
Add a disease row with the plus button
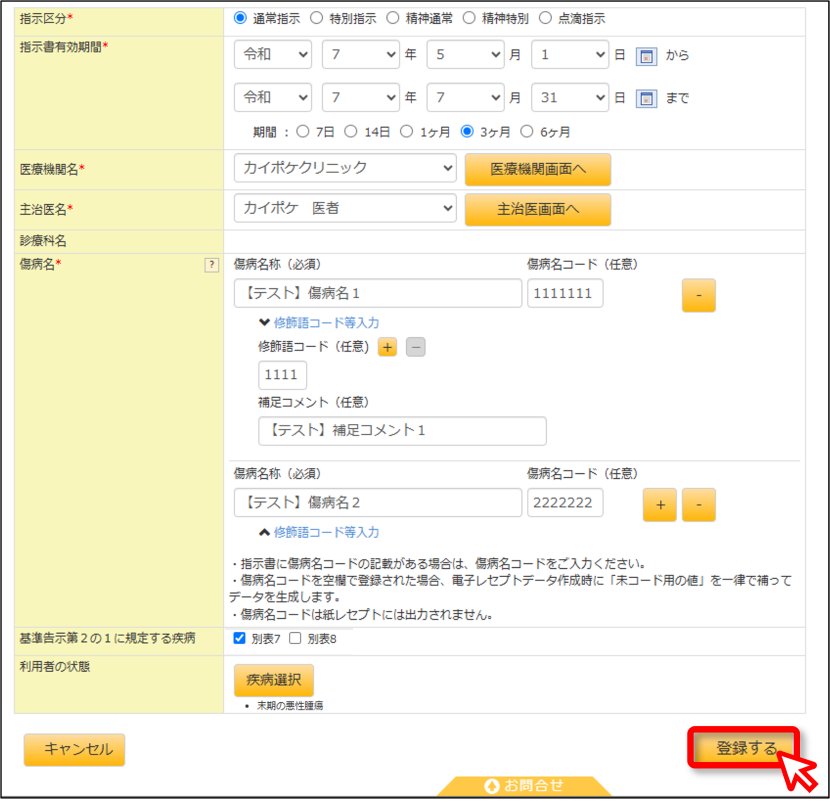[x=660, y=504]
